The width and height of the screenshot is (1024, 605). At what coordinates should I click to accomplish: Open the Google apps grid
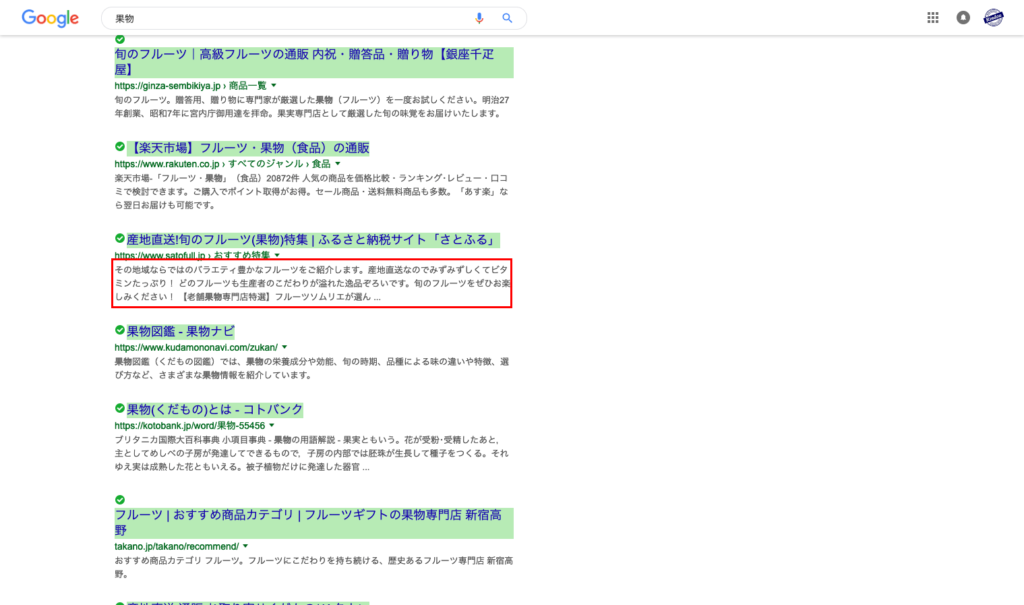click(933, 18)
